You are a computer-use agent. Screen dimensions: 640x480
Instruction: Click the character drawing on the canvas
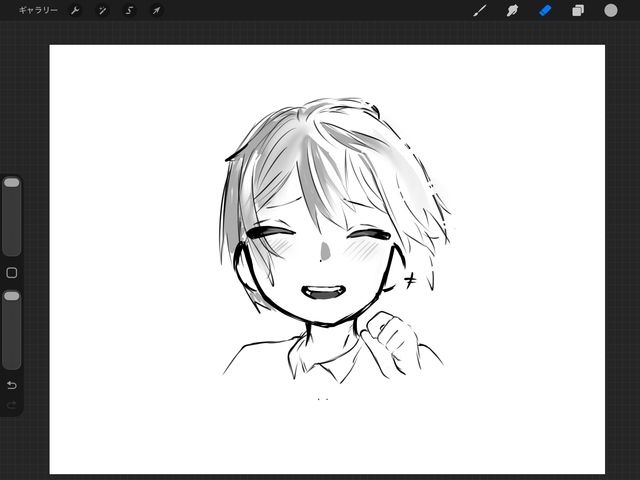click(335, 241)
